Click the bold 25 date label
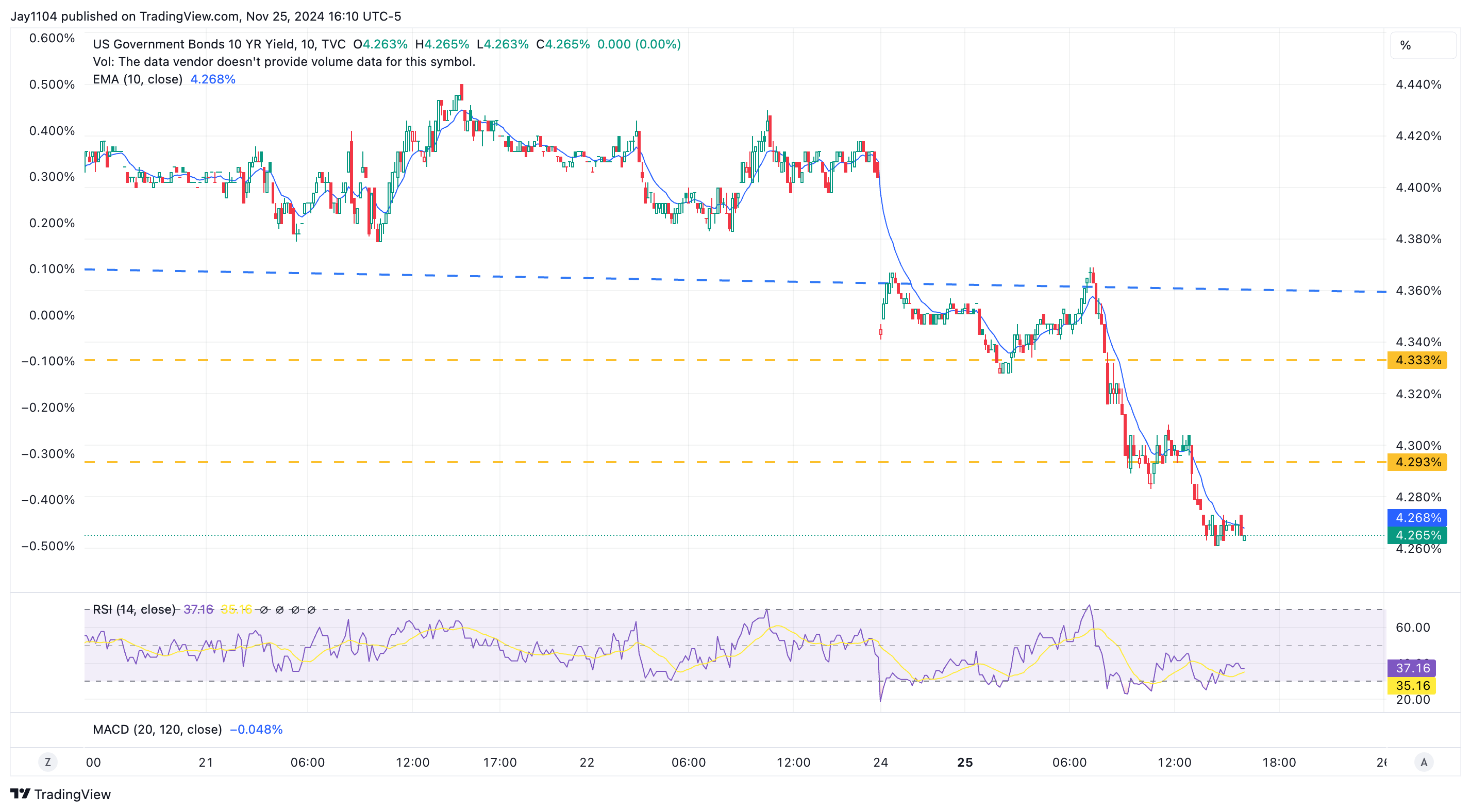The height and width of the screenshot is (812, 1471). pyautogui.click(x=964, y=763)
